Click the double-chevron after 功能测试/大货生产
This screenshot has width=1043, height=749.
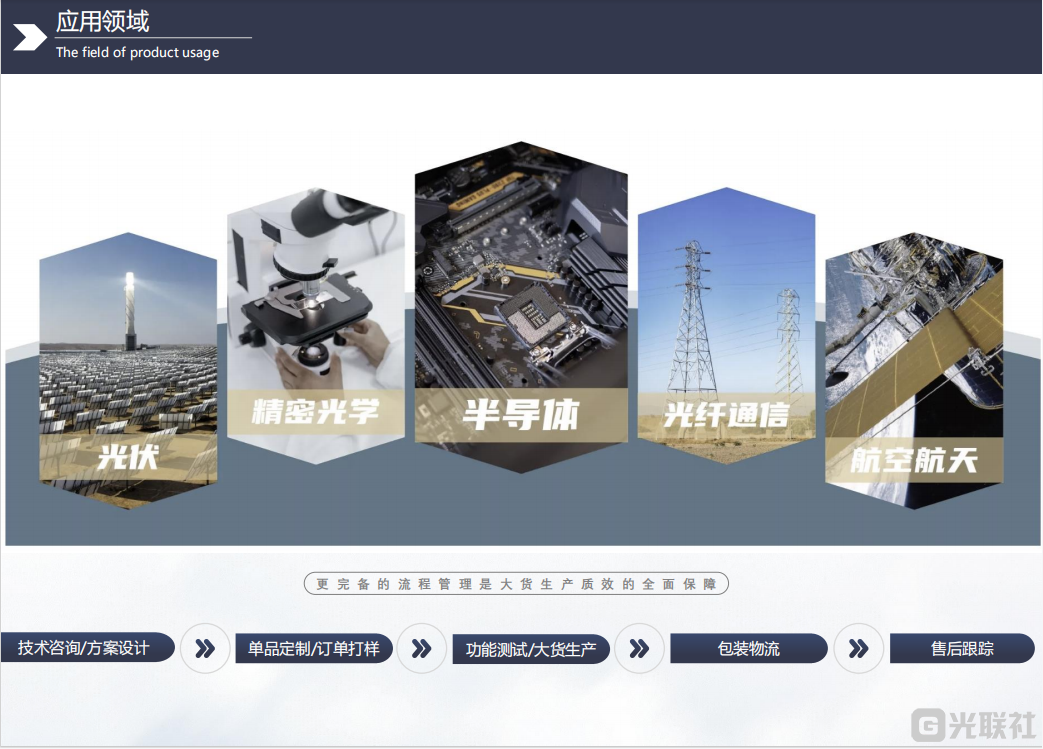point(639,648)
